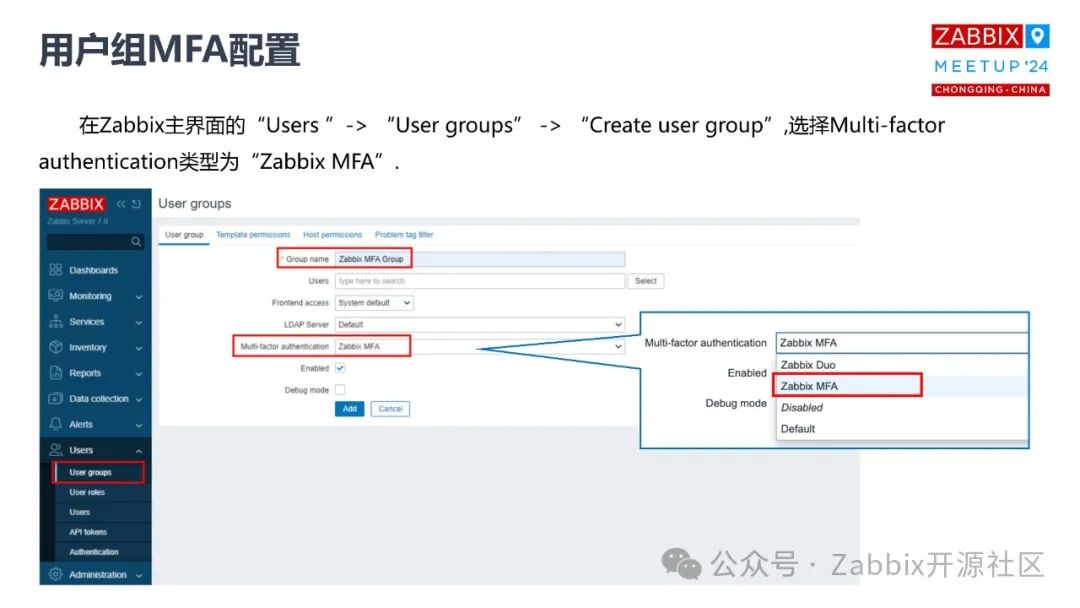Open the Frontend access dropdown
The height and width of the screenshot is (608, 1080).
coord(374,303)
